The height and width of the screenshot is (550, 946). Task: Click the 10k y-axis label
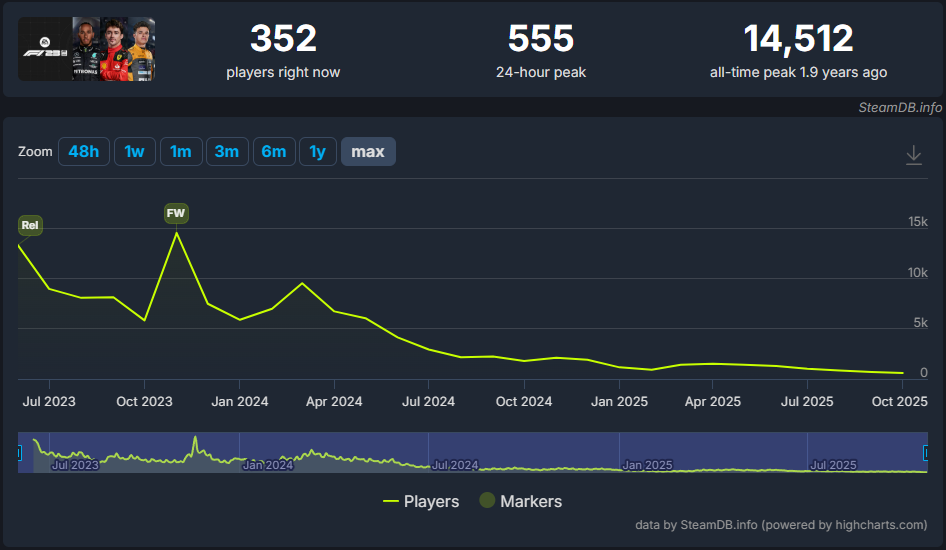tap(918, 273)
